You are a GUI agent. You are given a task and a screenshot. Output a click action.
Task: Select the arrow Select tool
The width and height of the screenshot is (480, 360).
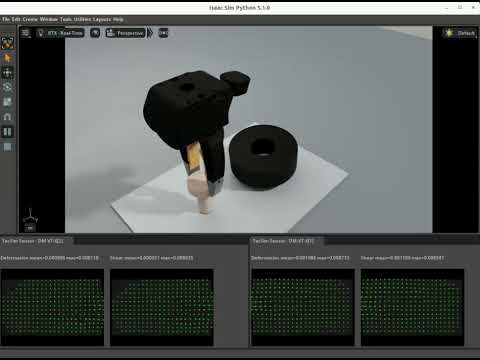pyautogui.click(x=7, y=58)
